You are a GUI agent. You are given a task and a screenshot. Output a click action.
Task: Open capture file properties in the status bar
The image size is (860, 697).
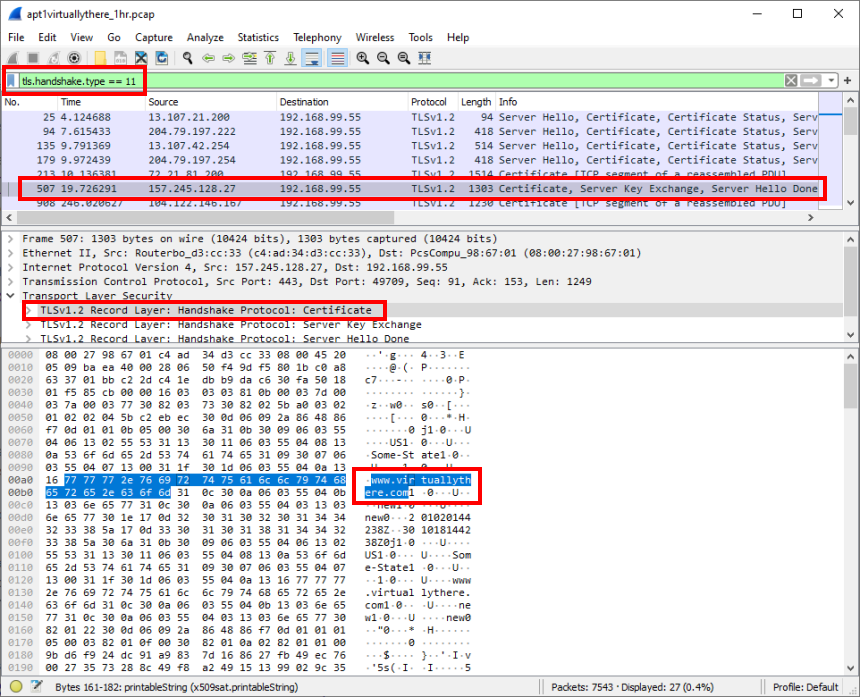coord(37,687)
